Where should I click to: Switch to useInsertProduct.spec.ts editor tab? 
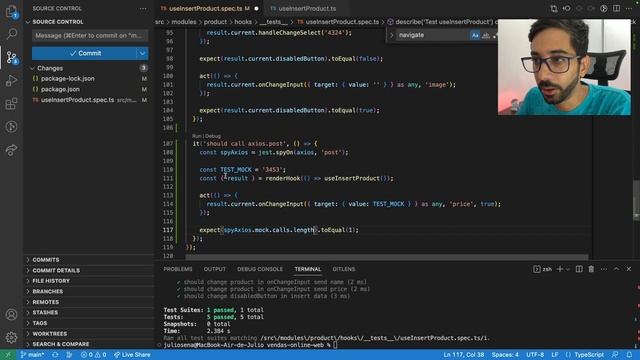(x=209, y=8)
